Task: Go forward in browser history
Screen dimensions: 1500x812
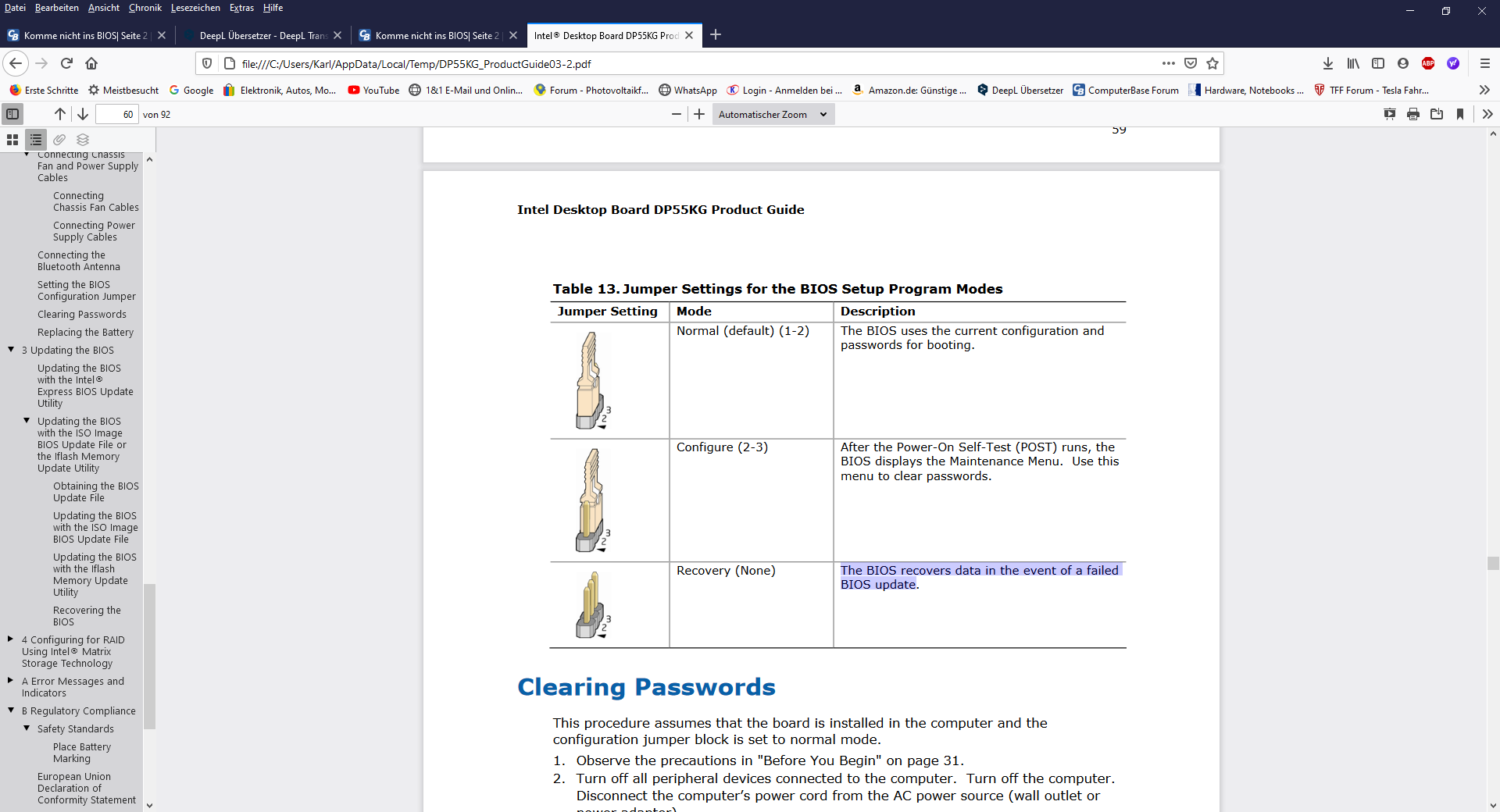Action: [x=42, y=63]
